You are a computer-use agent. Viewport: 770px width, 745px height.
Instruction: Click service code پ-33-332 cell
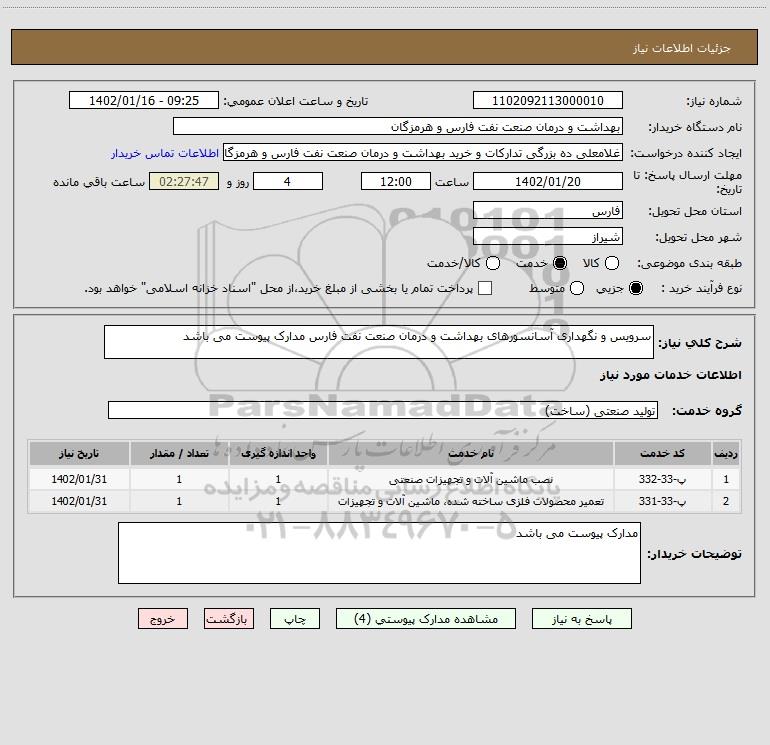point(662,479)
